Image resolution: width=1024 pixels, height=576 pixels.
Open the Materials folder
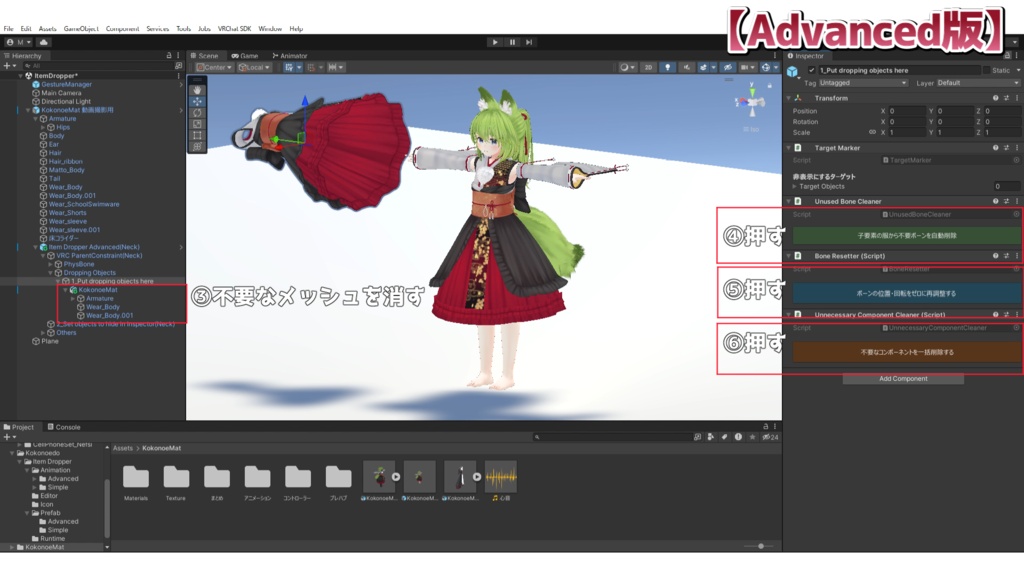(136, 482)
